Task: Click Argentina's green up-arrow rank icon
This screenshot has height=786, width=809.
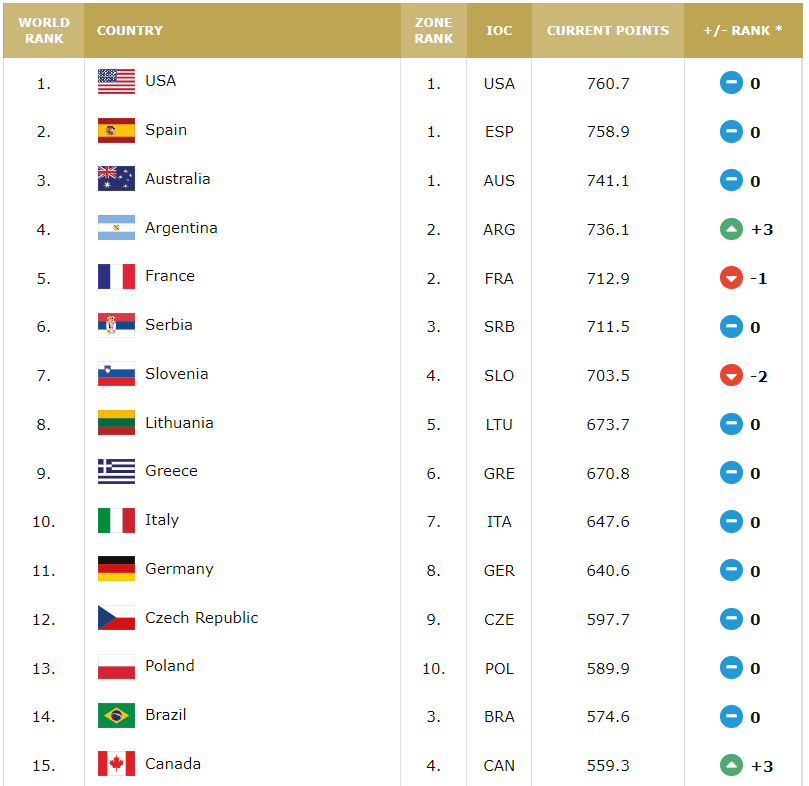Action: (x=731, y=229)
